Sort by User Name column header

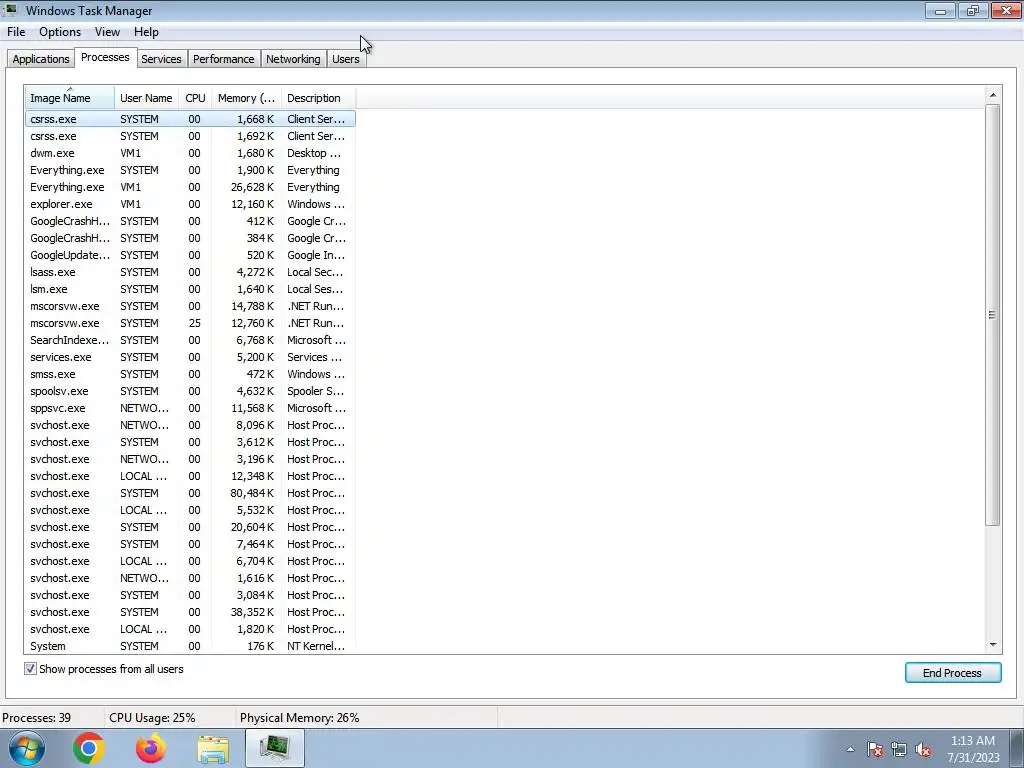click(146, 98)
